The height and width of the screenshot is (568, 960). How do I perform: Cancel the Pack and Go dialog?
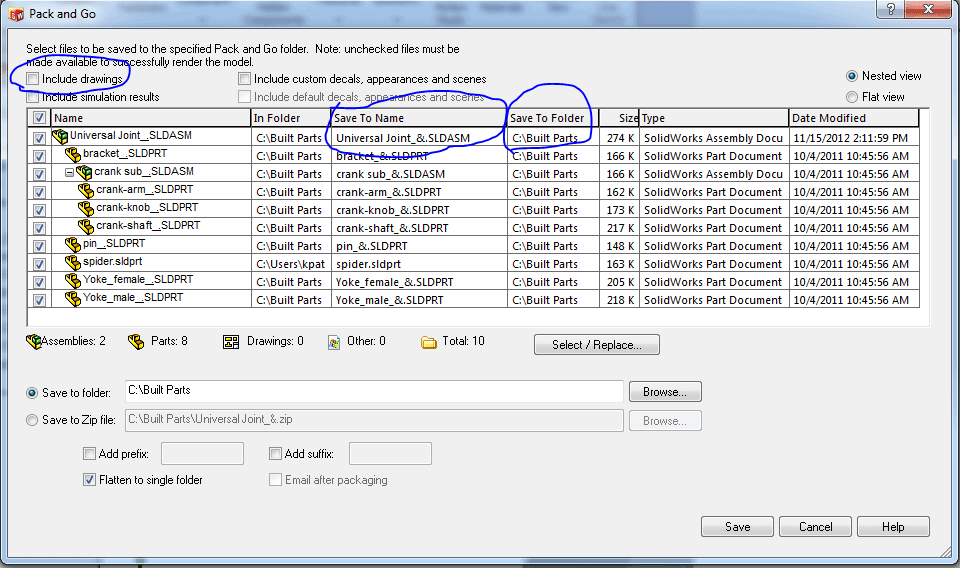pos(816,526)
